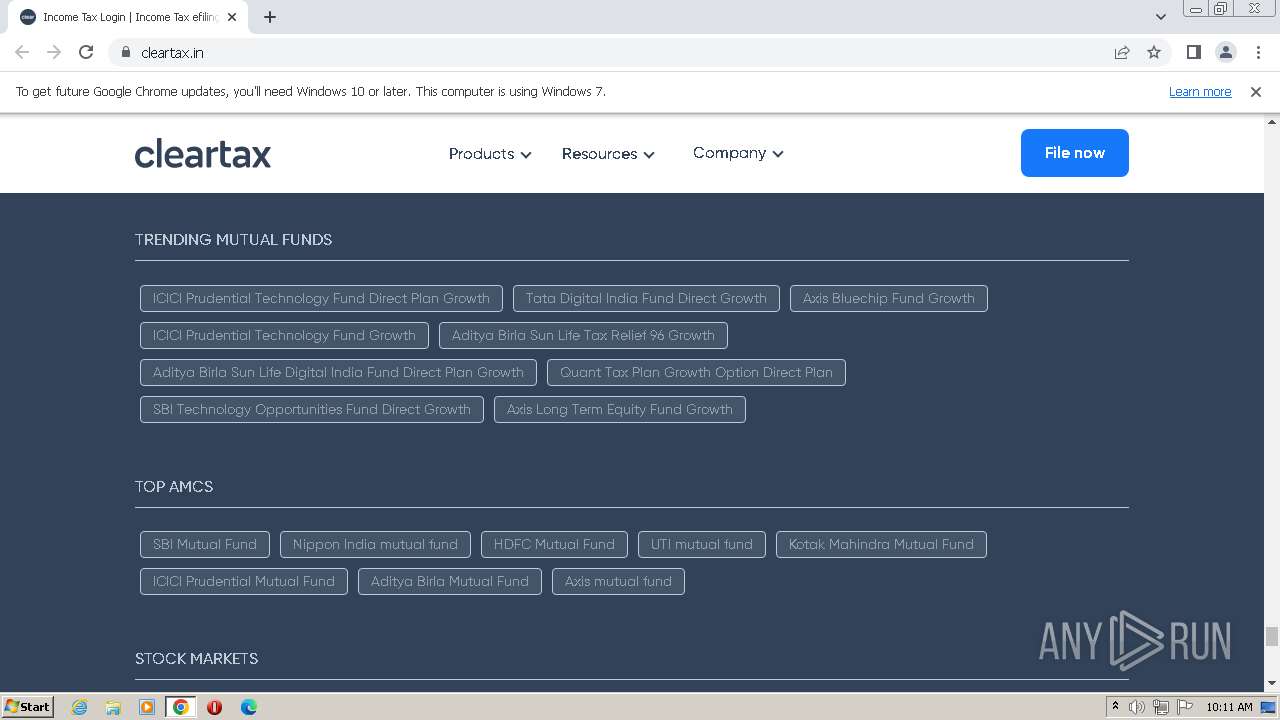
Task: Click the File now button
Action: (x=1075, y=153)
